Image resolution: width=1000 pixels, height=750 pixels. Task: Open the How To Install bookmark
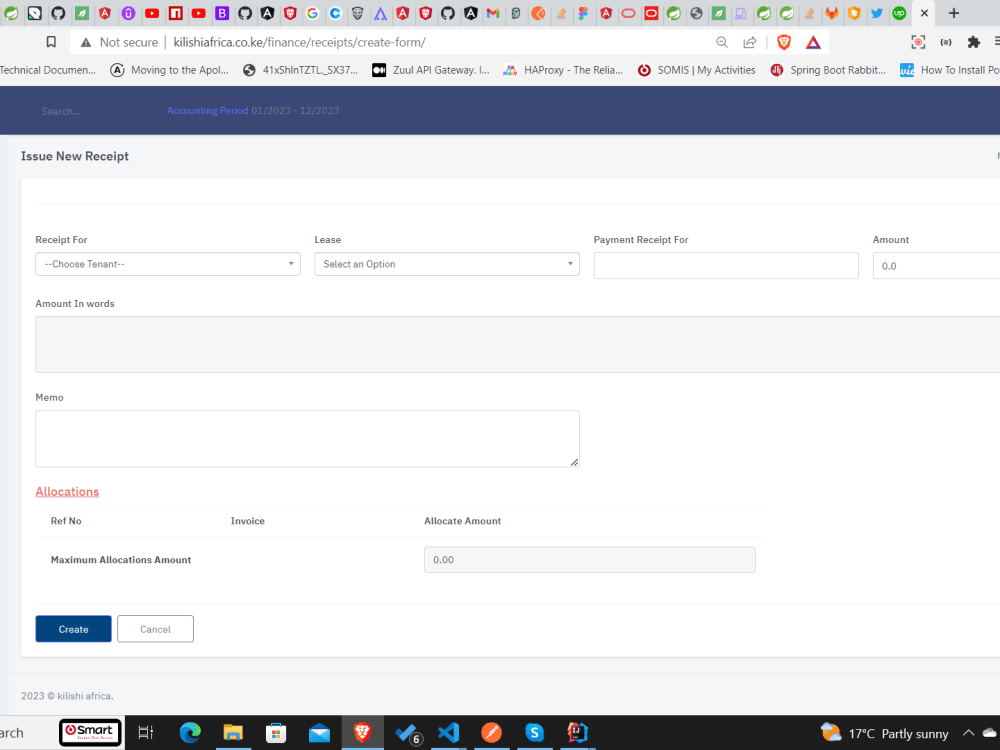pyautogui.click(x=950, y=70)
